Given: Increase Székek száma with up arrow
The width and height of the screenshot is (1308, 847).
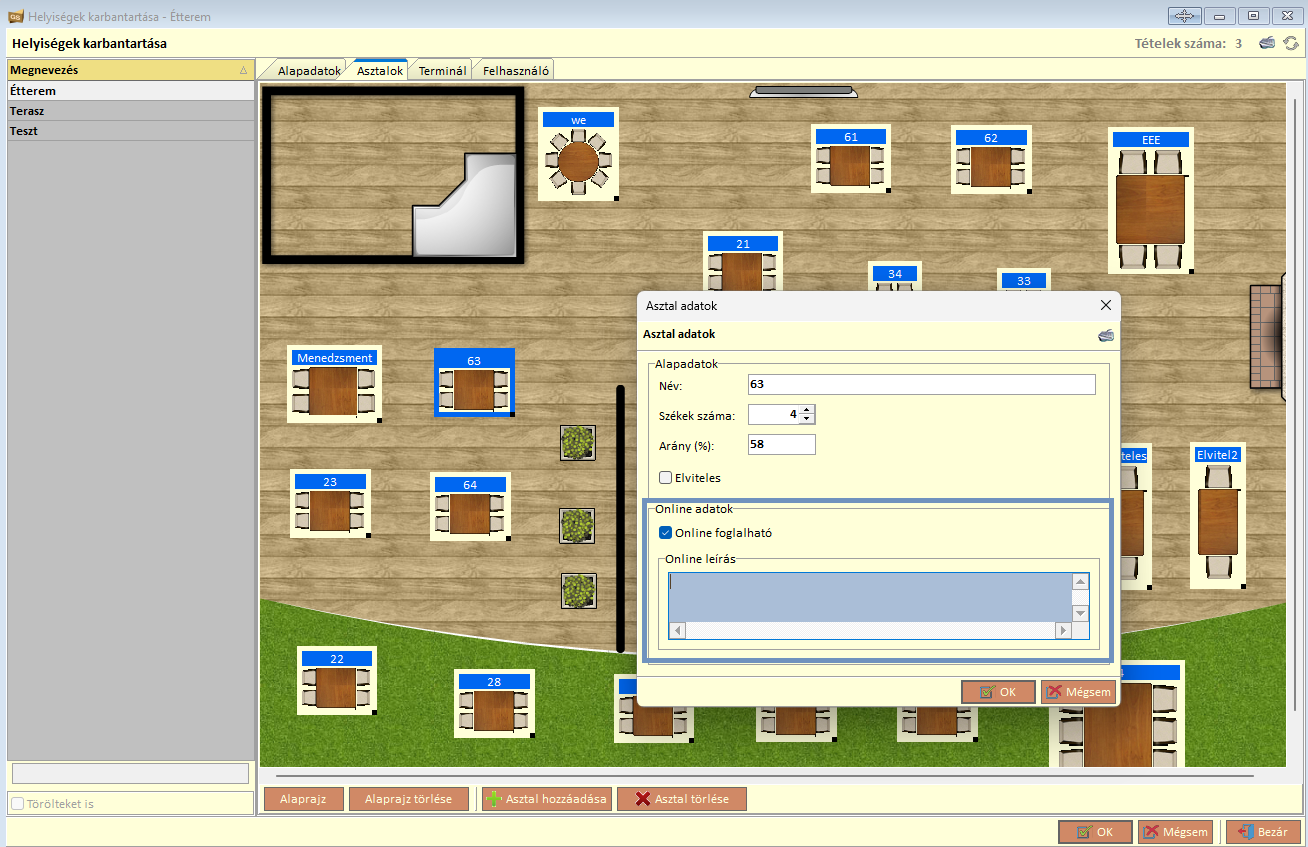Looking at the screenshot, I should click(x=807, y=409).
